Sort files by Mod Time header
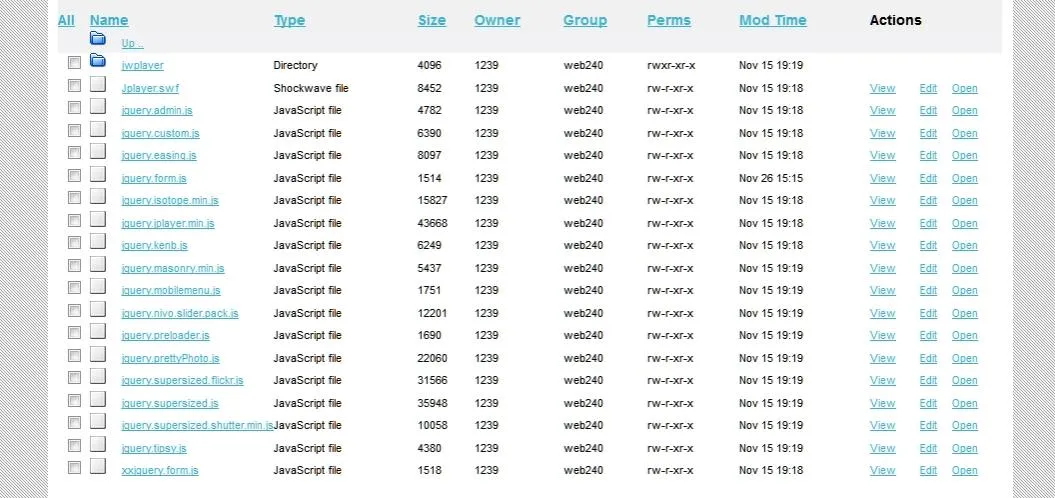The image size is (1055, 498). tap(772, 20)
